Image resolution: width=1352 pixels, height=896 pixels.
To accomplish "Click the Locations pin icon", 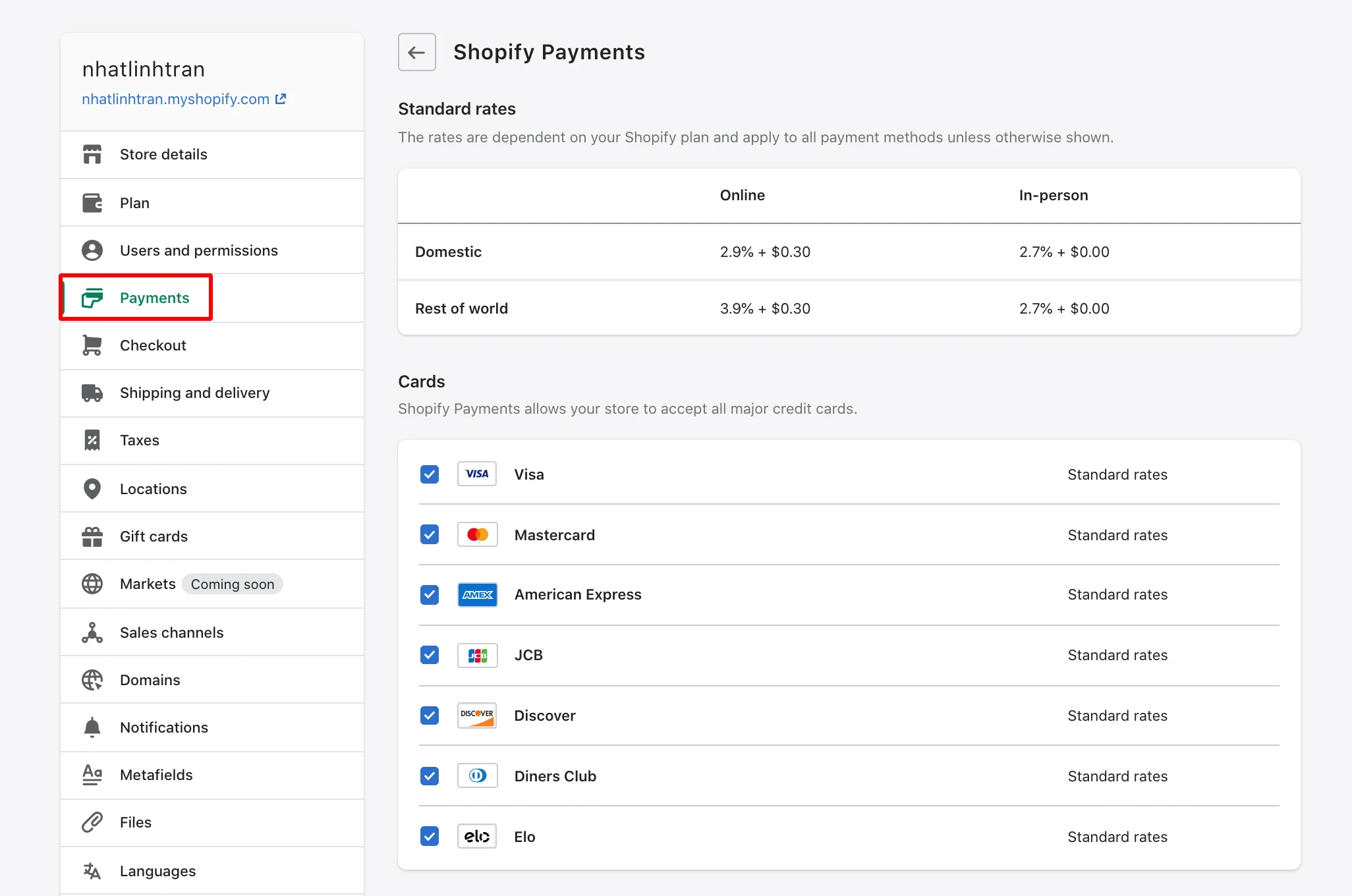I will pyautogui.click(x=92, y=489).
